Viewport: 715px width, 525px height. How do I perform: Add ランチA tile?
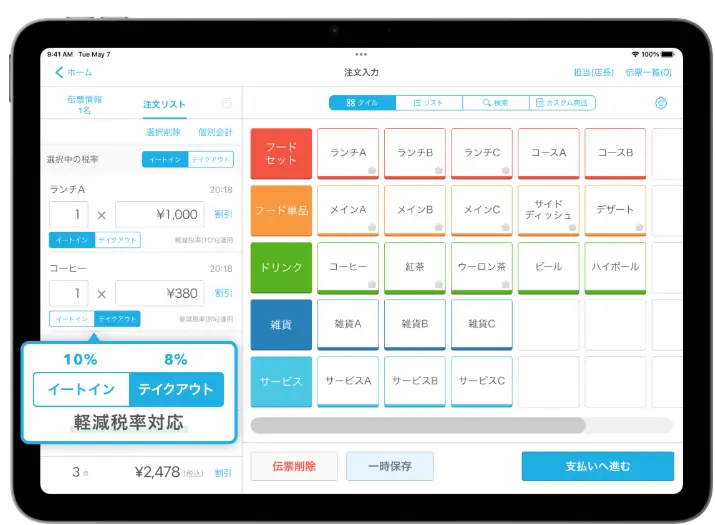click(x=348, y=154)
